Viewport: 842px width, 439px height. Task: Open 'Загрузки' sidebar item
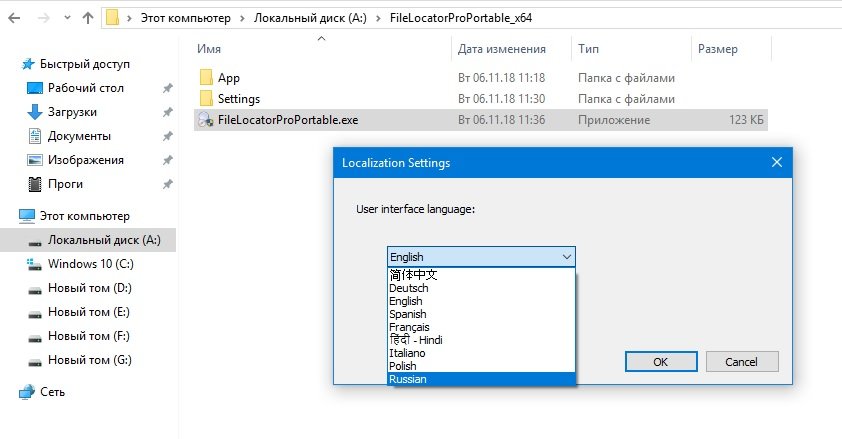[x=72, y=112]
